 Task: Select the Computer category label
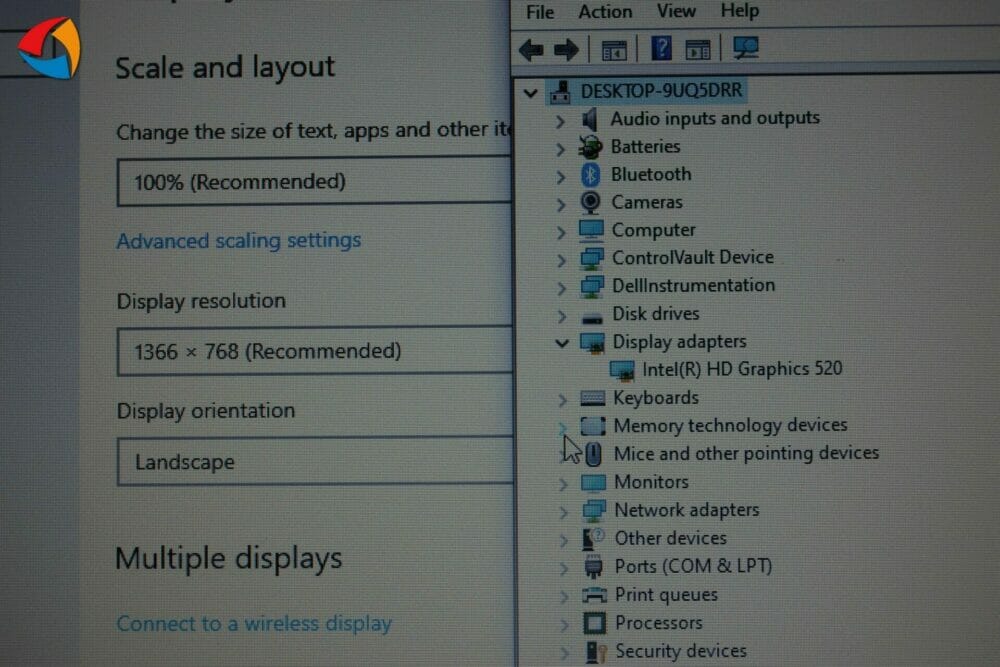pos(654,230)
